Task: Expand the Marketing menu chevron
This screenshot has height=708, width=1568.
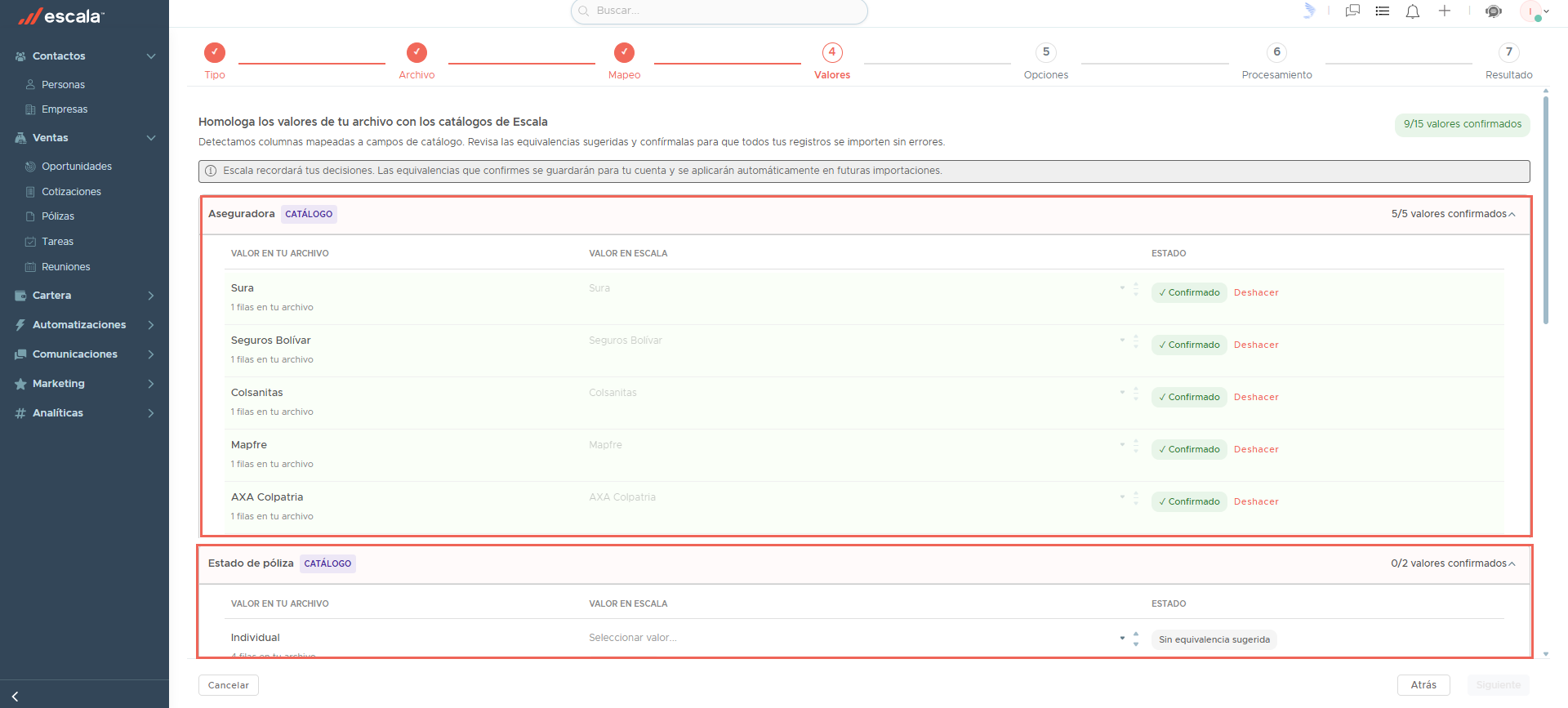Action: tap(151, 384)
